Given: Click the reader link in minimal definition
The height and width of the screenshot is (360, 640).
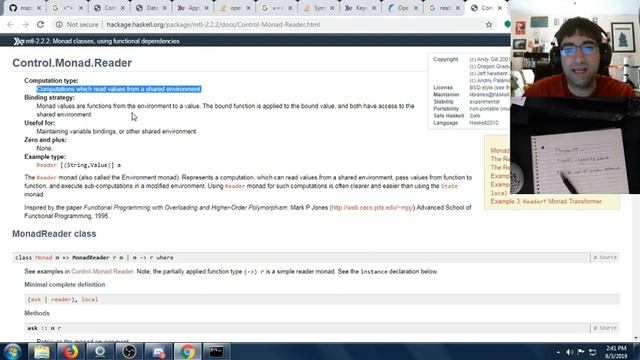Looking at the screenshot, I should point(61,300).
